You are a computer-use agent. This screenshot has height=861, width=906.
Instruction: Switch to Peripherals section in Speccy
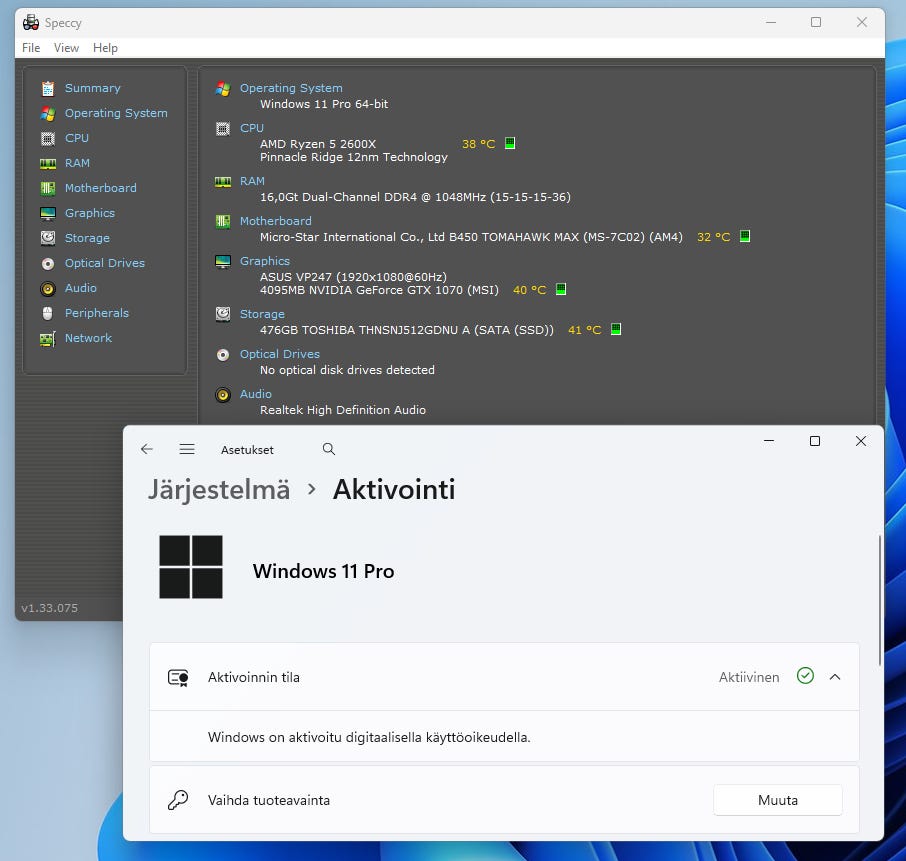coord(96,313)
